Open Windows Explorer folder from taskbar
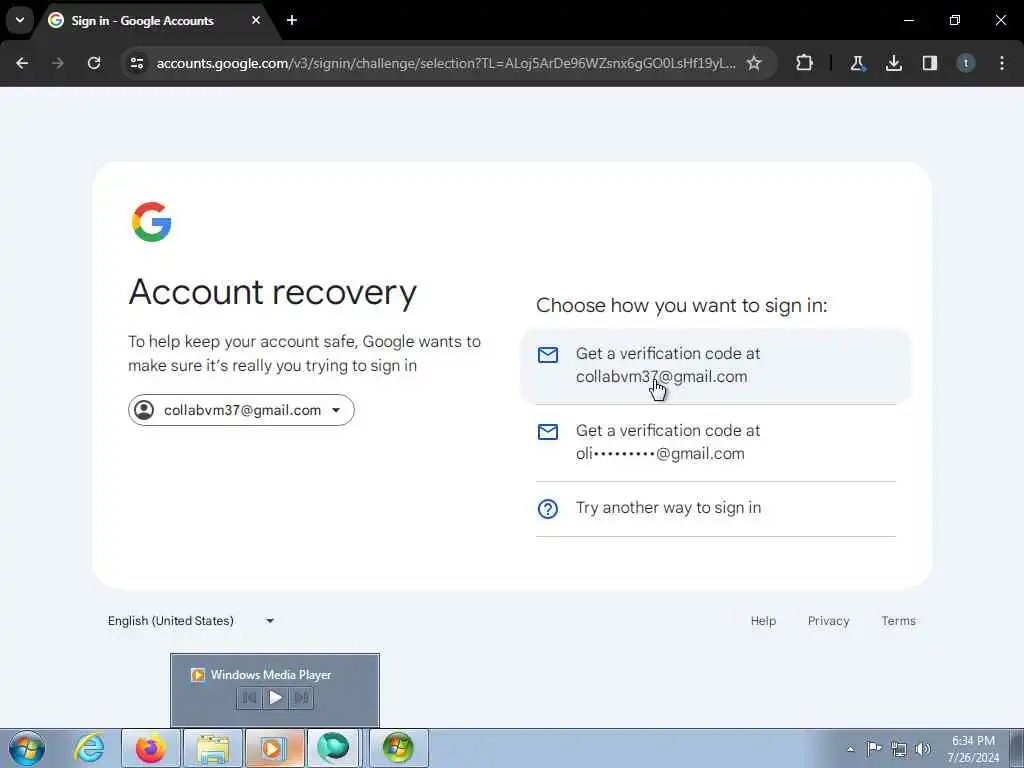This screenshot has width=1024, height=768. [x=213, y=748]
